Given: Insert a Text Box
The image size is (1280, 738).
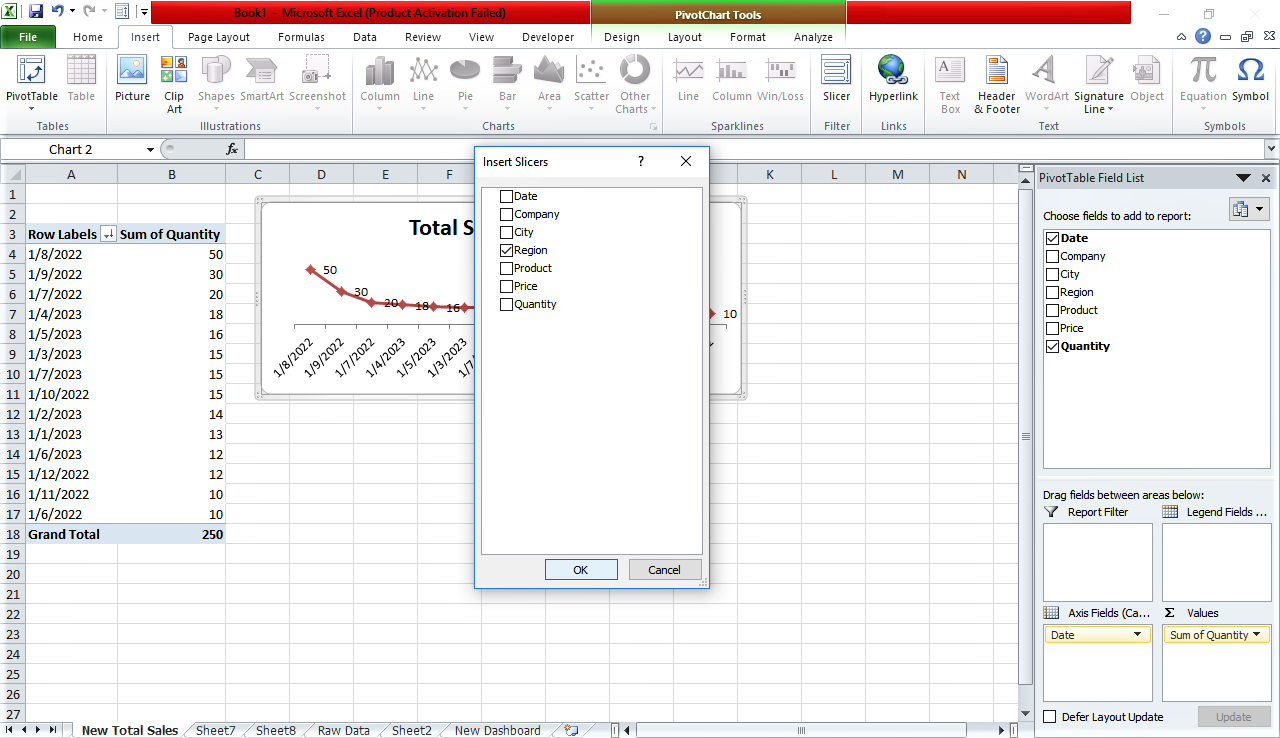Looking at the screenshot, I should point(950,84).
